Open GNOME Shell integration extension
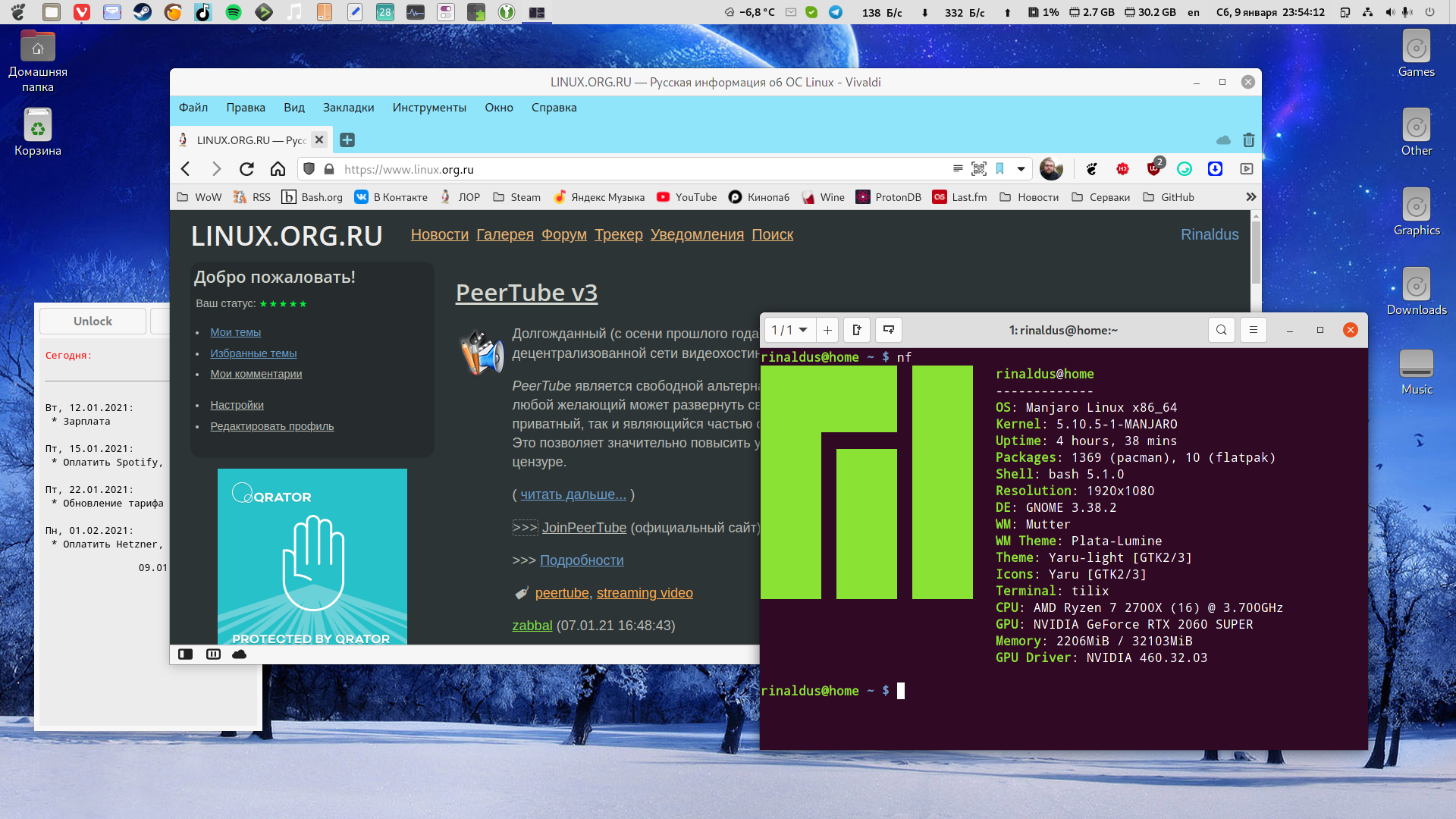The width and height of the screenshot is (1456, 819). [1091, 168]
